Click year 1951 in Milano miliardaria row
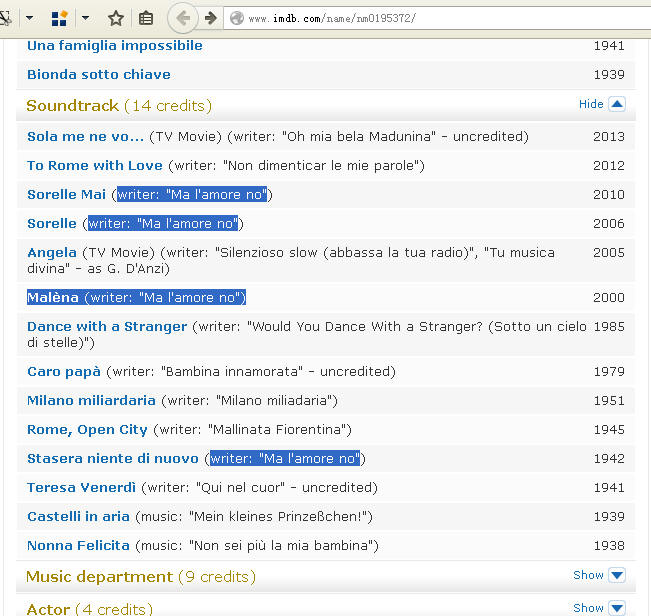The image size is (651, 616). (609, 401)
